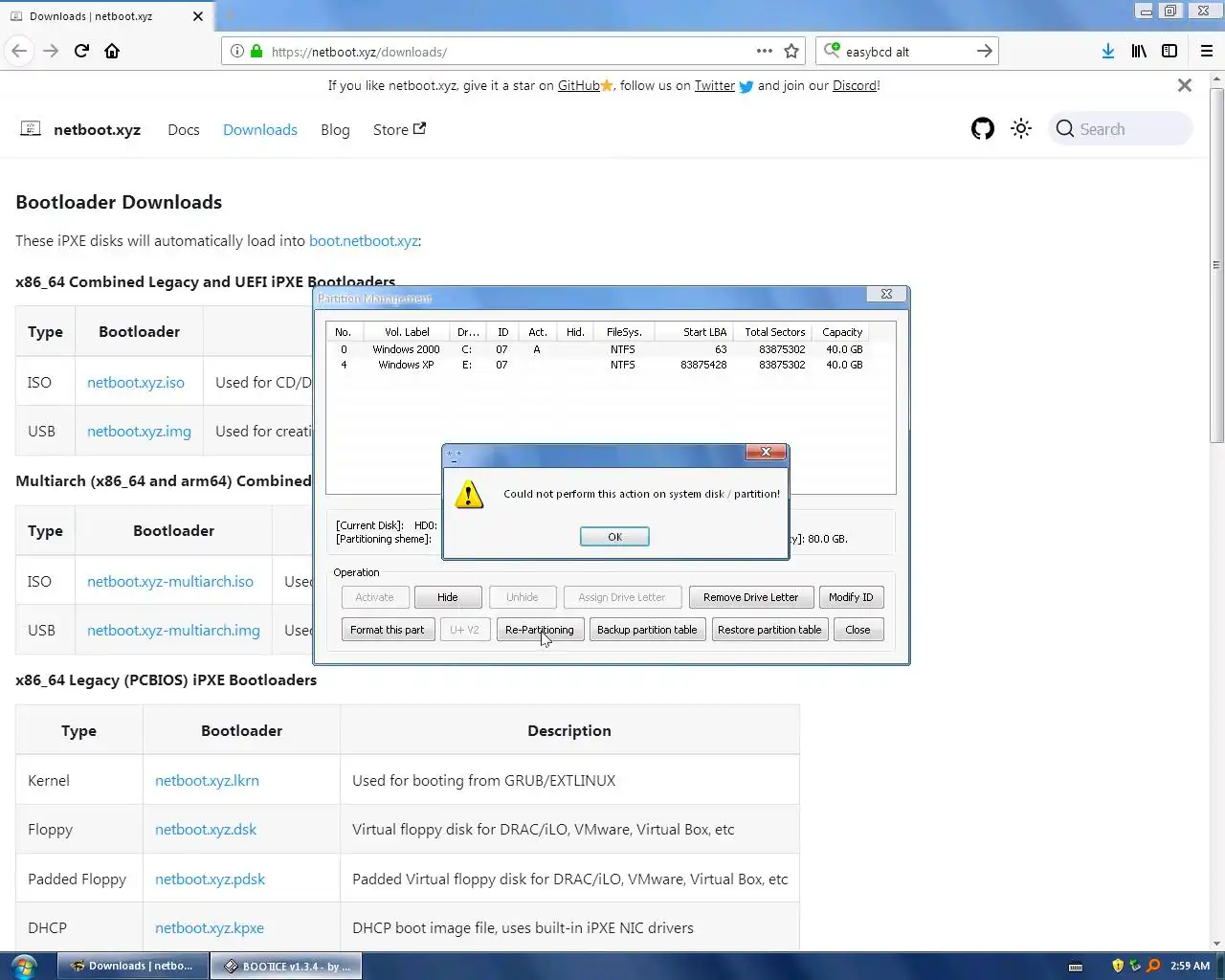This screenshot has width=1225, height=980.
Task: Confirm the error dialog with OK
Action: coord(614,537)
